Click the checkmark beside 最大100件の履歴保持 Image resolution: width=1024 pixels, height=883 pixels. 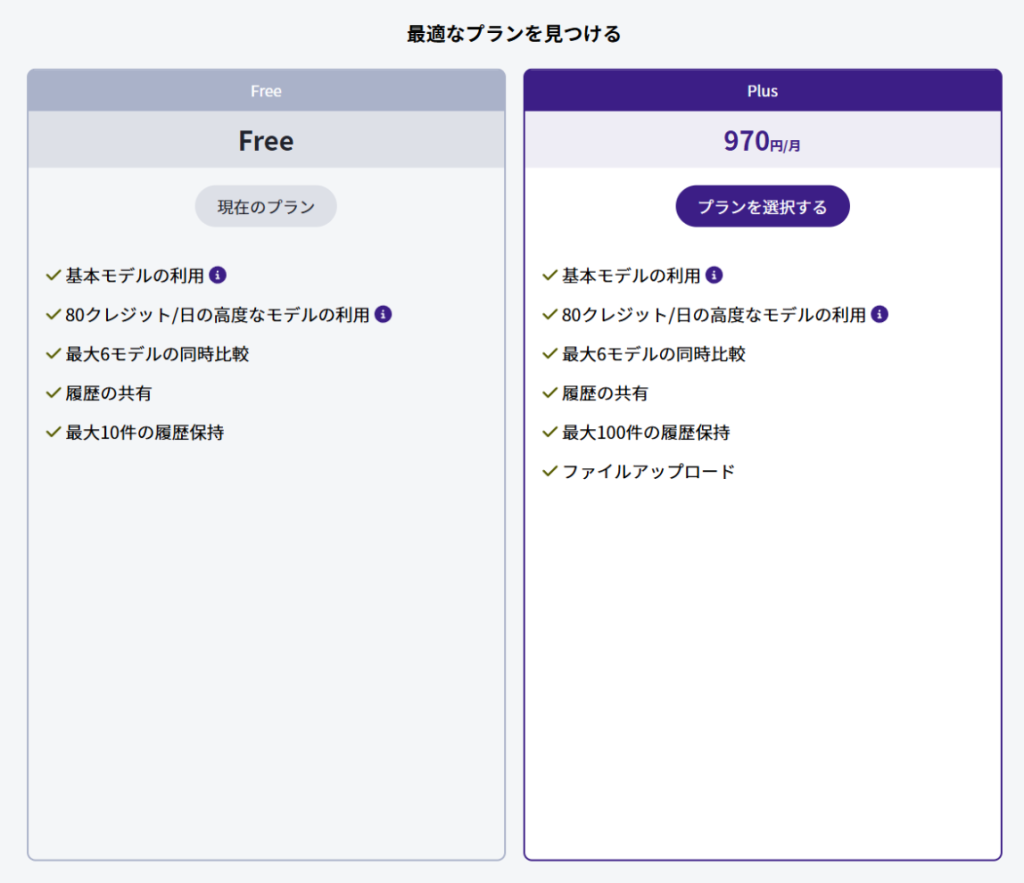pos(549,432)
